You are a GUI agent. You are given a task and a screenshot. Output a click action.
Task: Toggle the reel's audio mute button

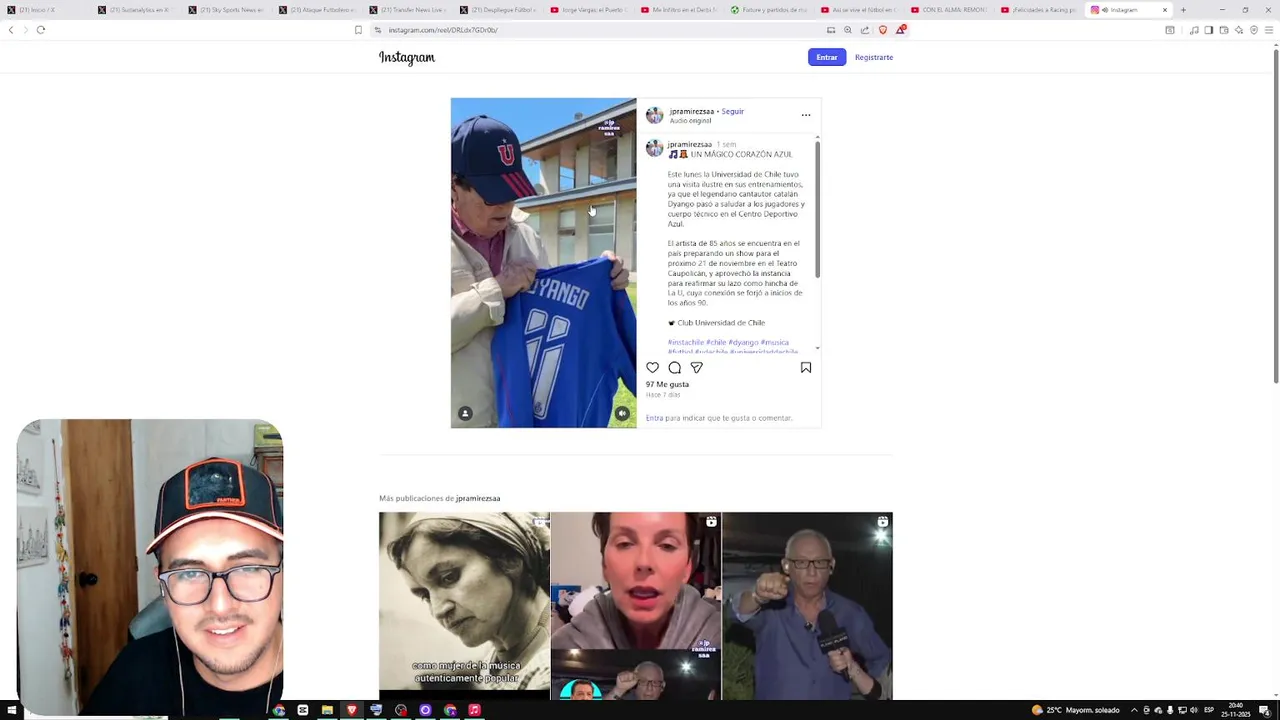click(622, 413)
